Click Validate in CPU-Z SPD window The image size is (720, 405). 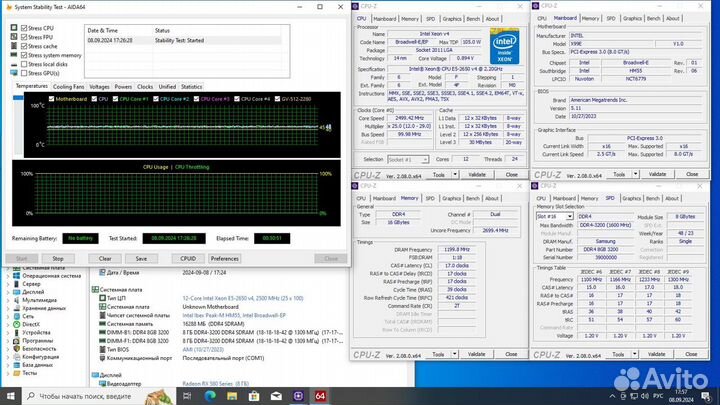pos(656,354)
